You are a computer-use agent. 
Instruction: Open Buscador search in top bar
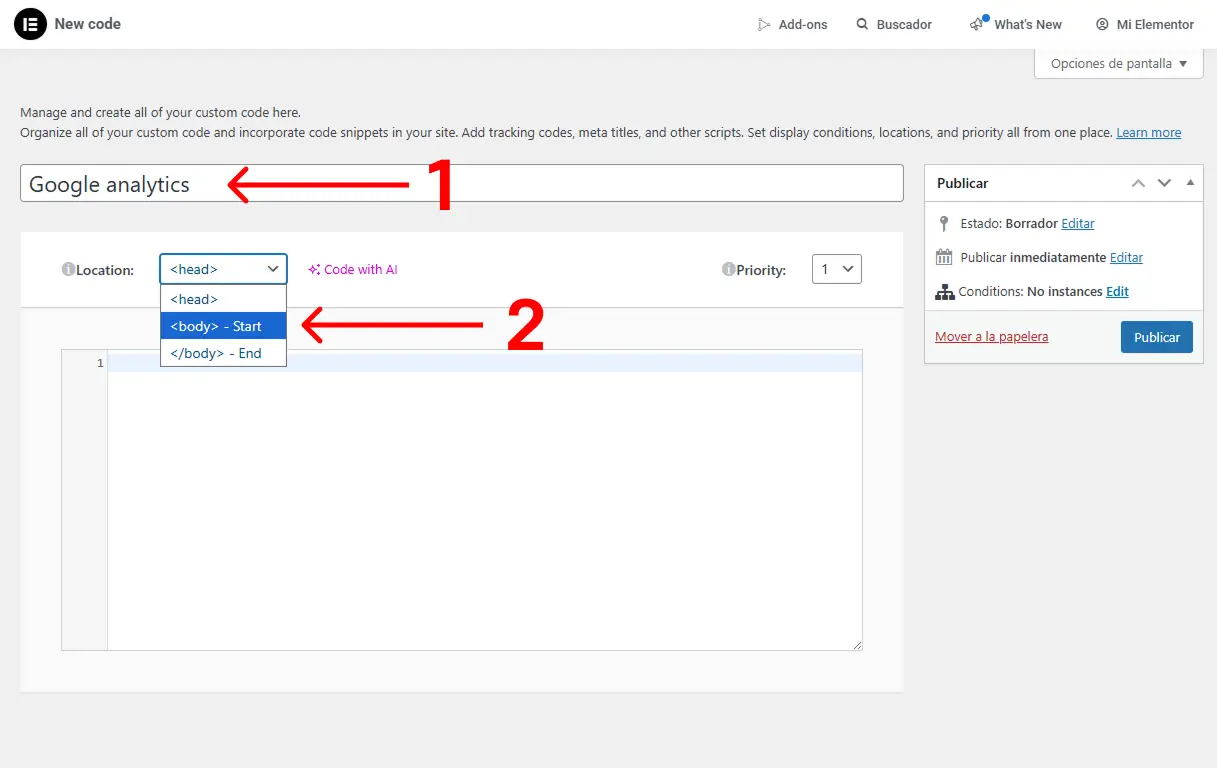coord(894,24)
